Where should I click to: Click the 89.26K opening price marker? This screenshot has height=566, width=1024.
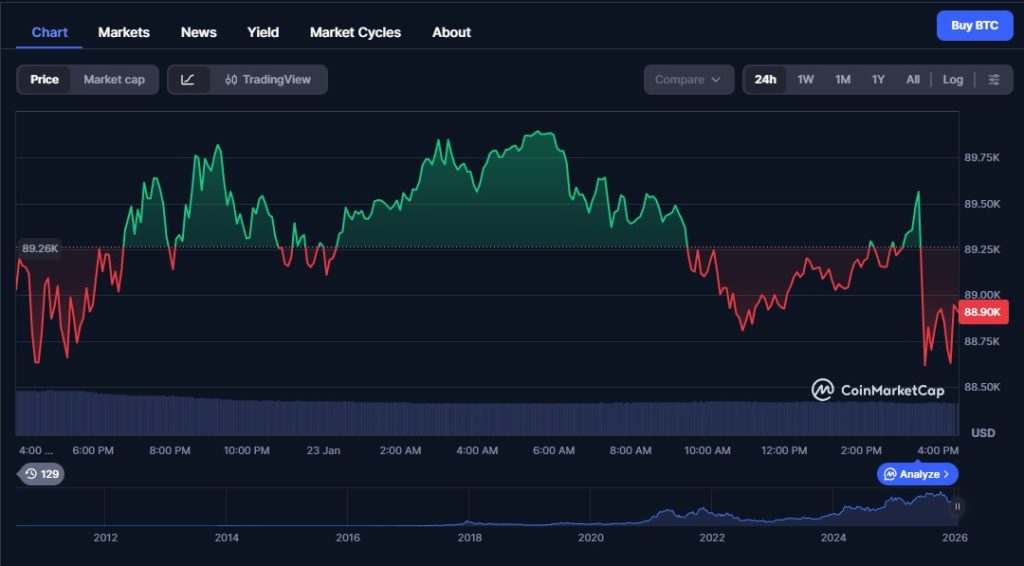point(40,248)
